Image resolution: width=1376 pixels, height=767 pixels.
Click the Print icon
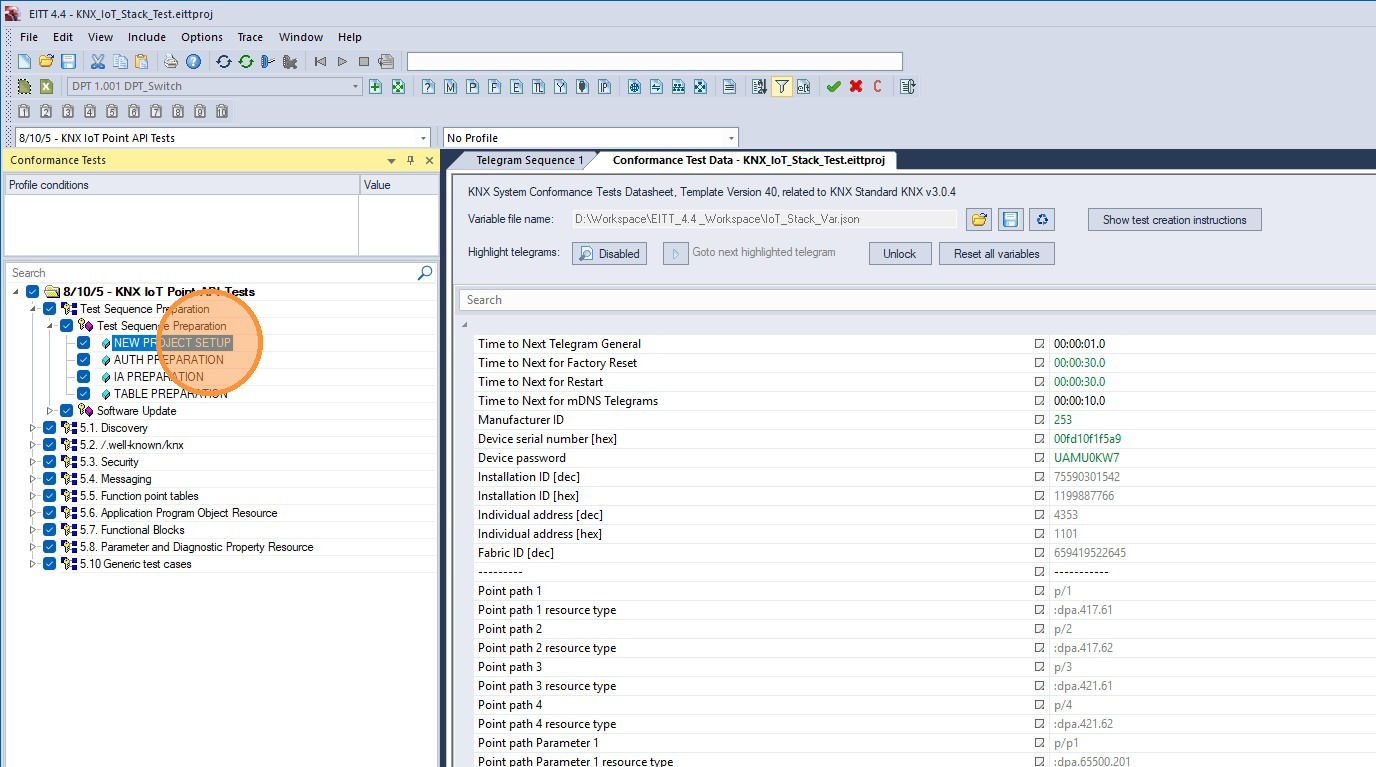coord(171,62)
